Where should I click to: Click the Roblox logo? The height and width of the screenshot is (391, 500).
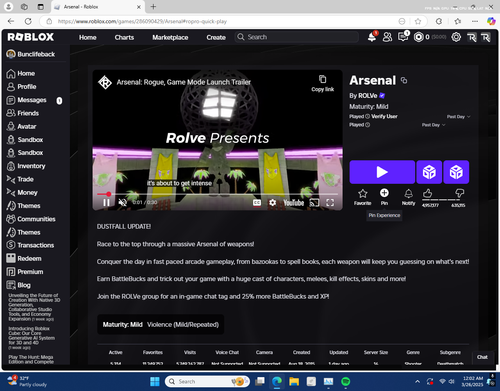[30, 37]
